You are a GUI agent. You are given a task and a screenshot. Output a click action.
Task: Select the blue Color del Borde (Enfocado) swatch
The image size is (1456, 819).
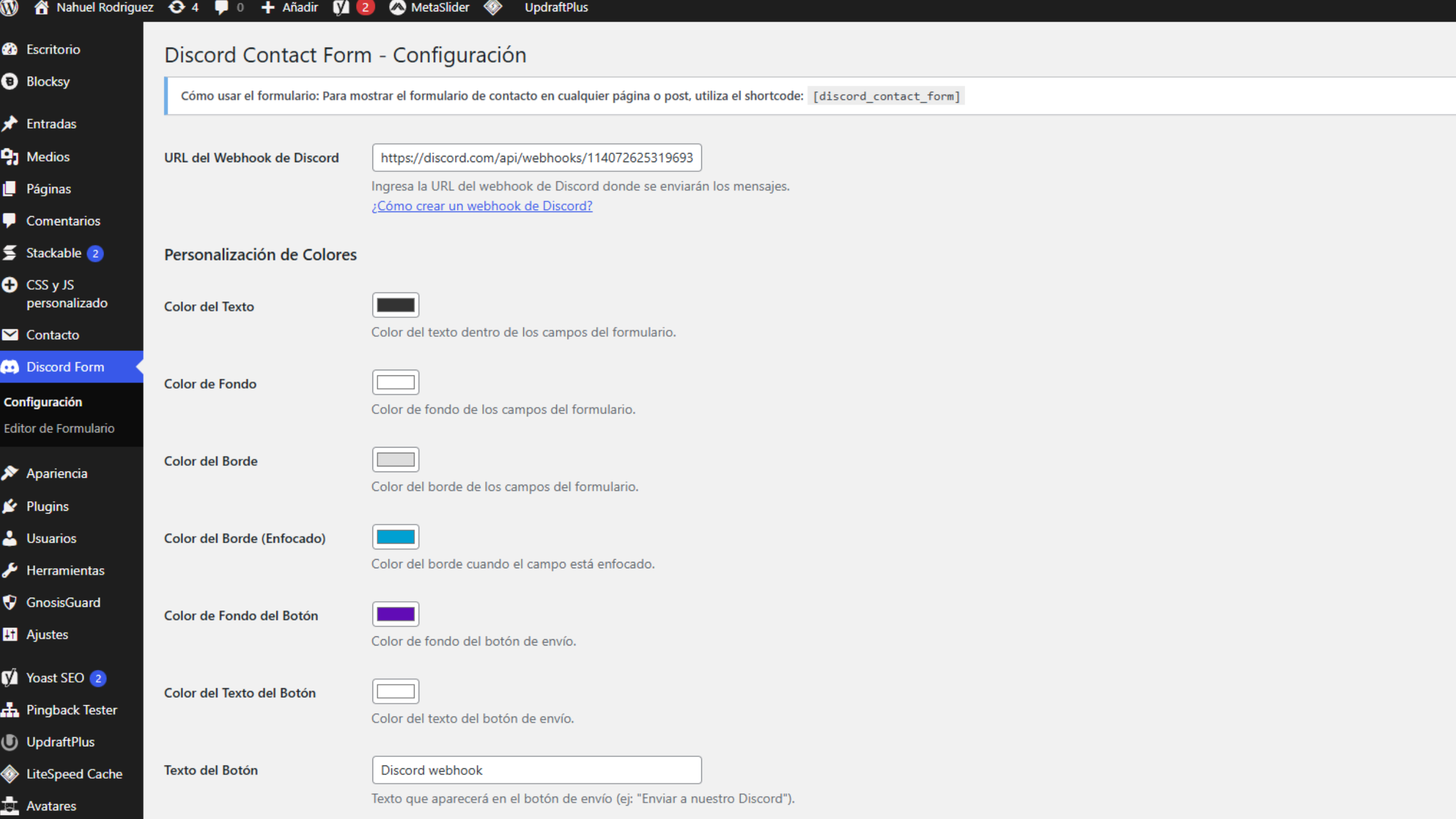(395, 537)
